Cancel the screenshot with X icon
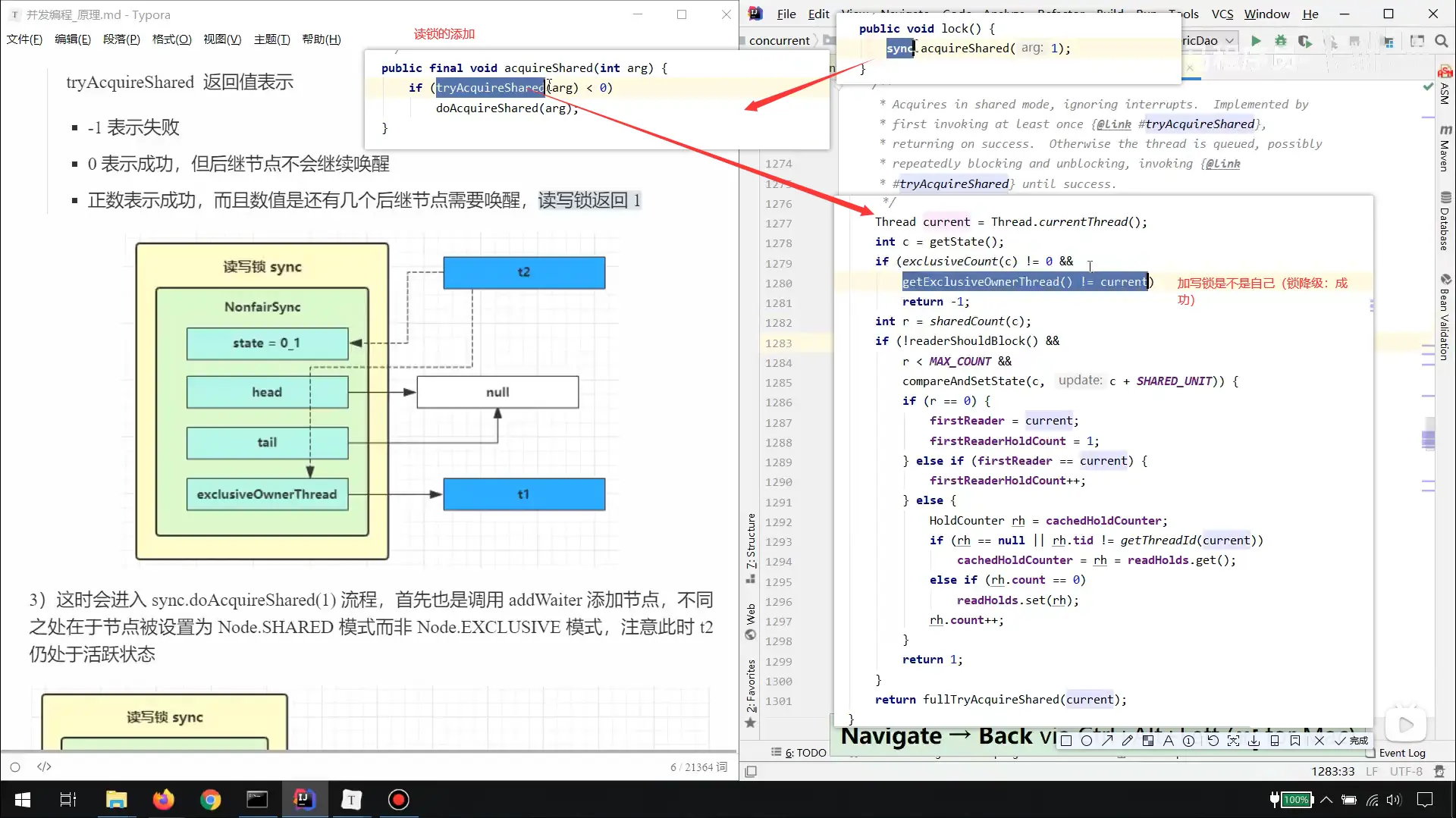 point(1319,741)
